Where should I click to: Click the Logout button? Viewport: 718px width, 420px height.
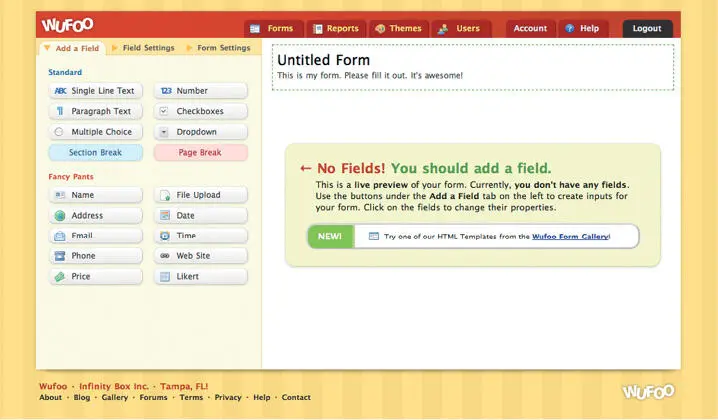[647, 28]
